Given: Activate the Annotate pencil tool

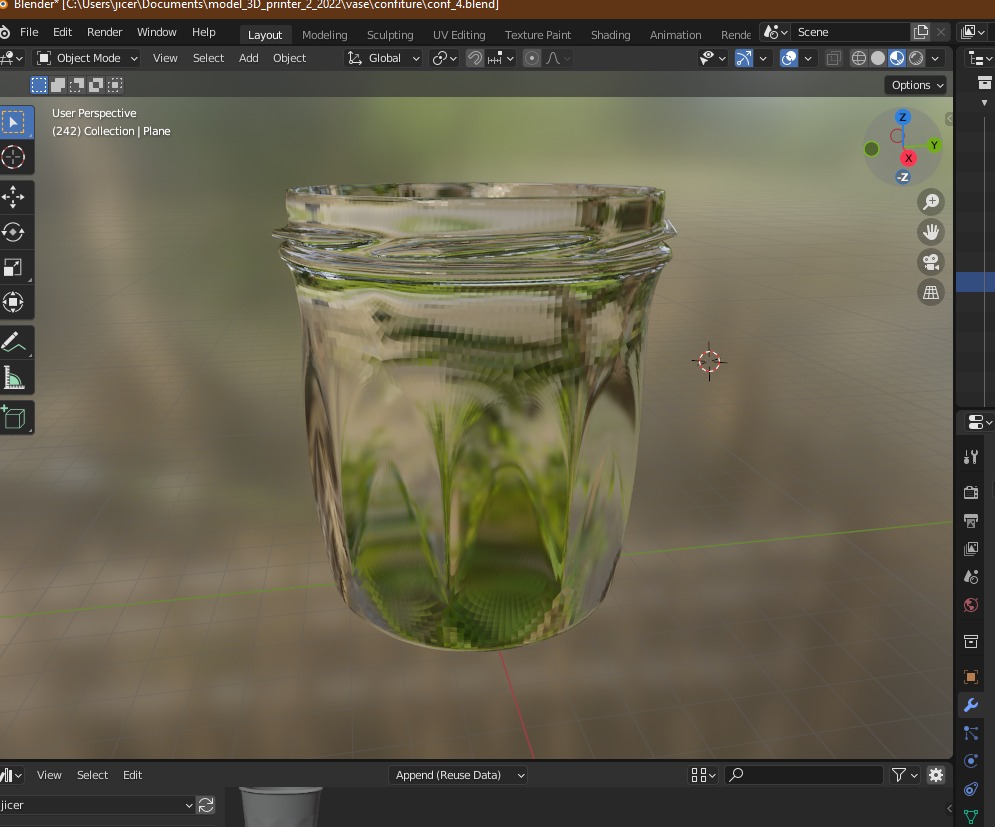Looking at the screenshot, I should [x=14, y=342].
